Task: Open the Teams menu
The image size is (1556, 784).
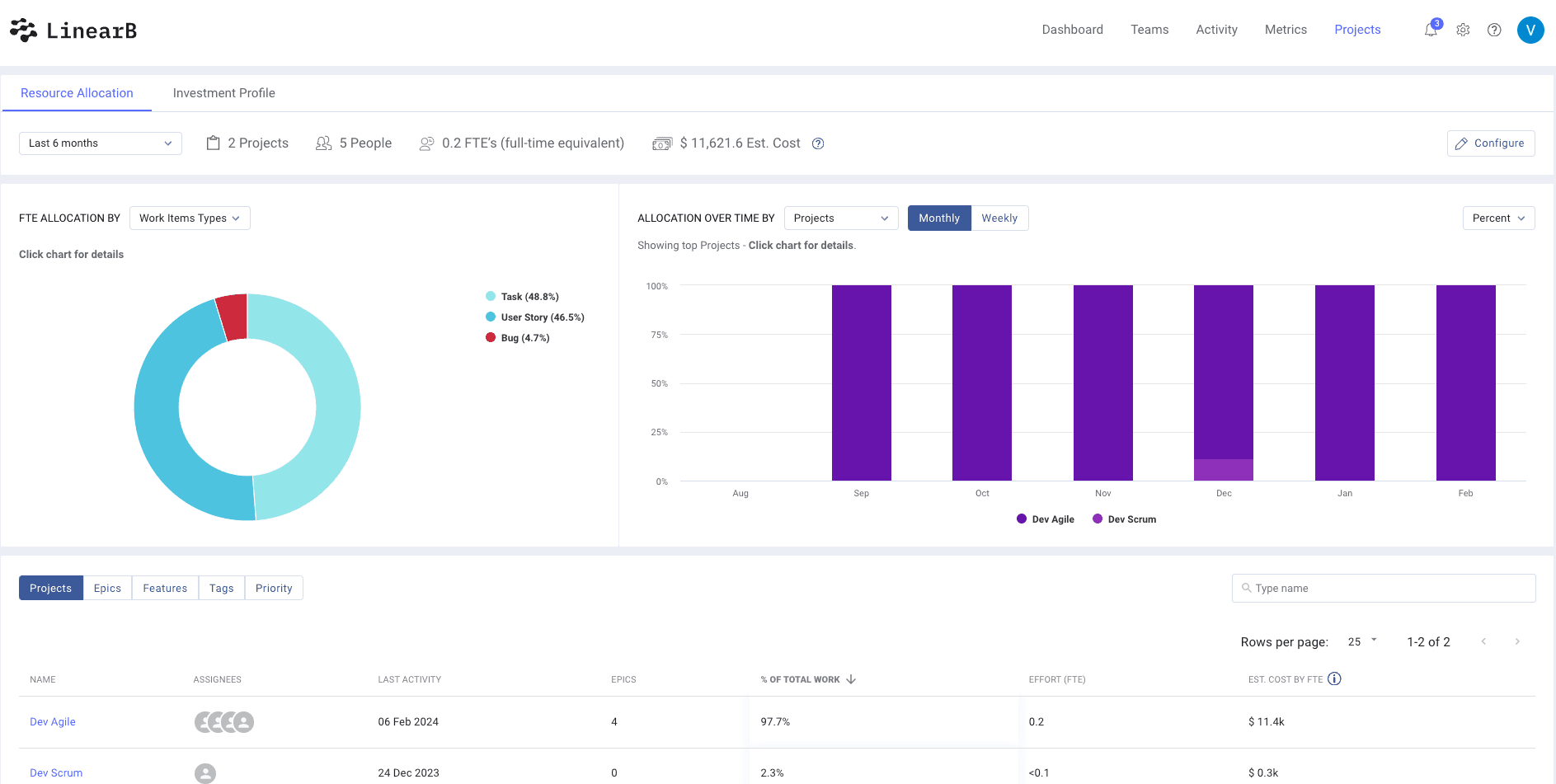Action: (1149, 30)
